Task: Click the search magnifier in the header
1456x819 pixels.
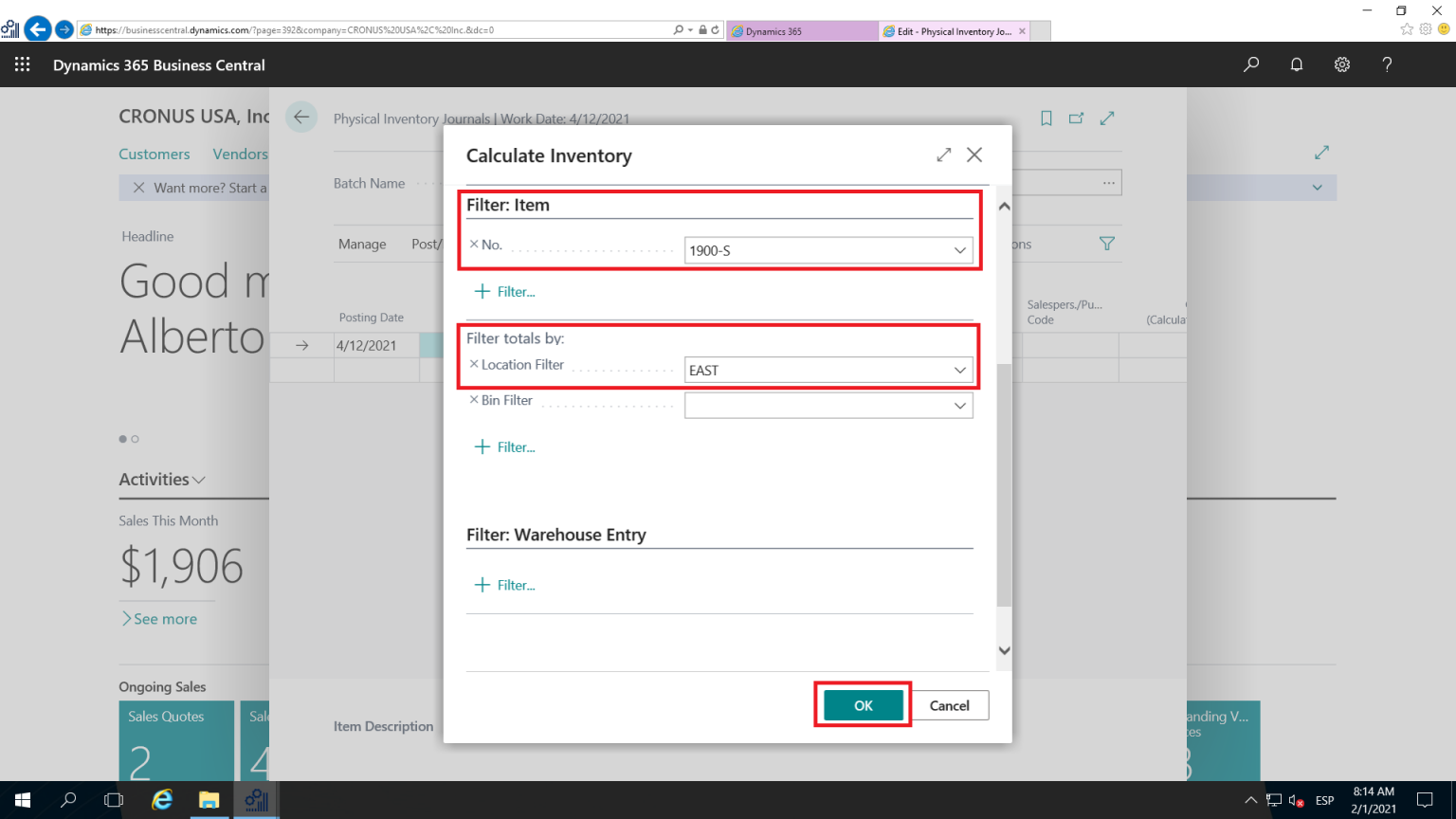Action: click(x=1250, y=64)
